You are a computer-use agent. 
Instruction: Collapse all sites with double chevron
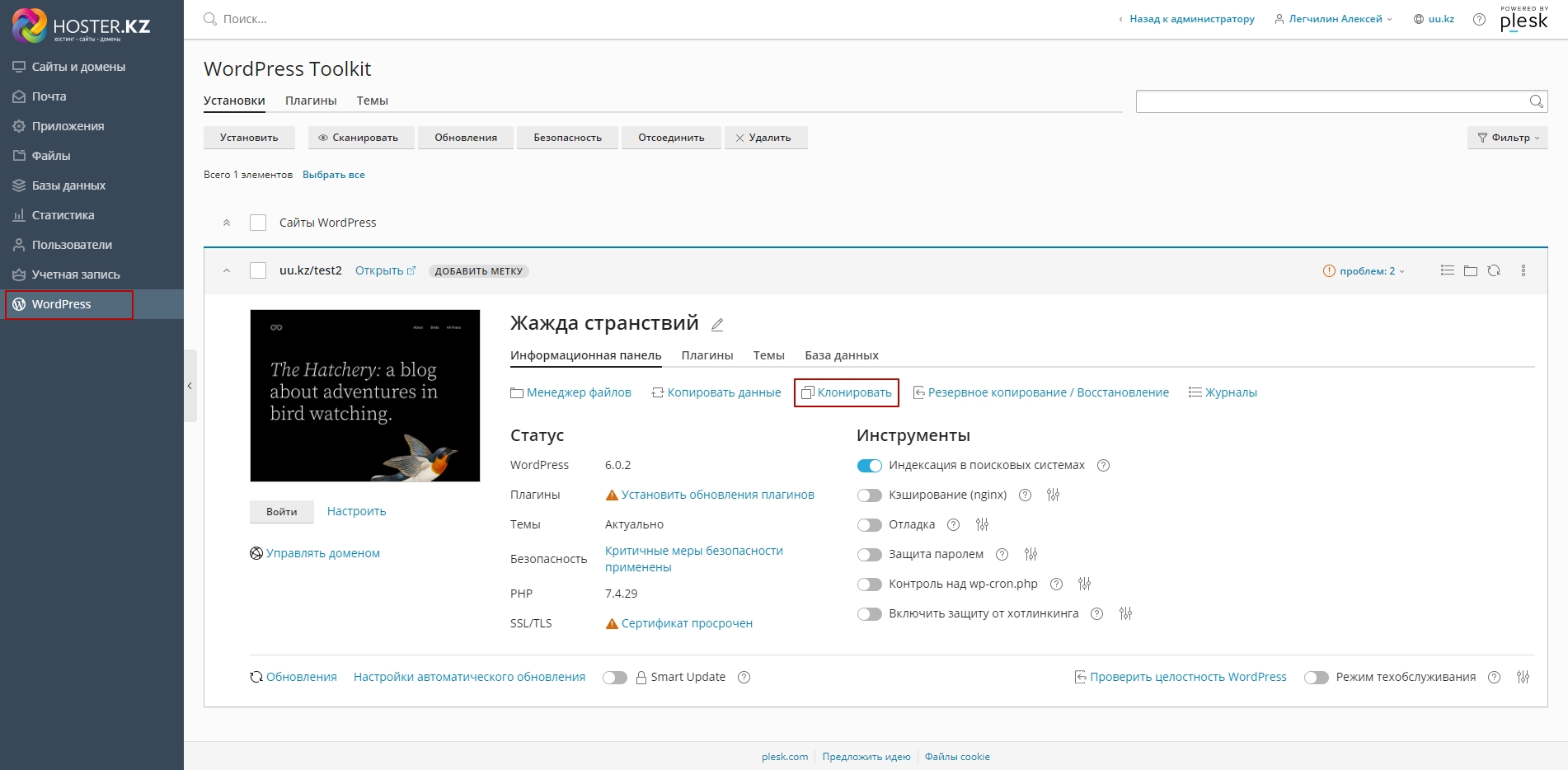tap(227, 223)
